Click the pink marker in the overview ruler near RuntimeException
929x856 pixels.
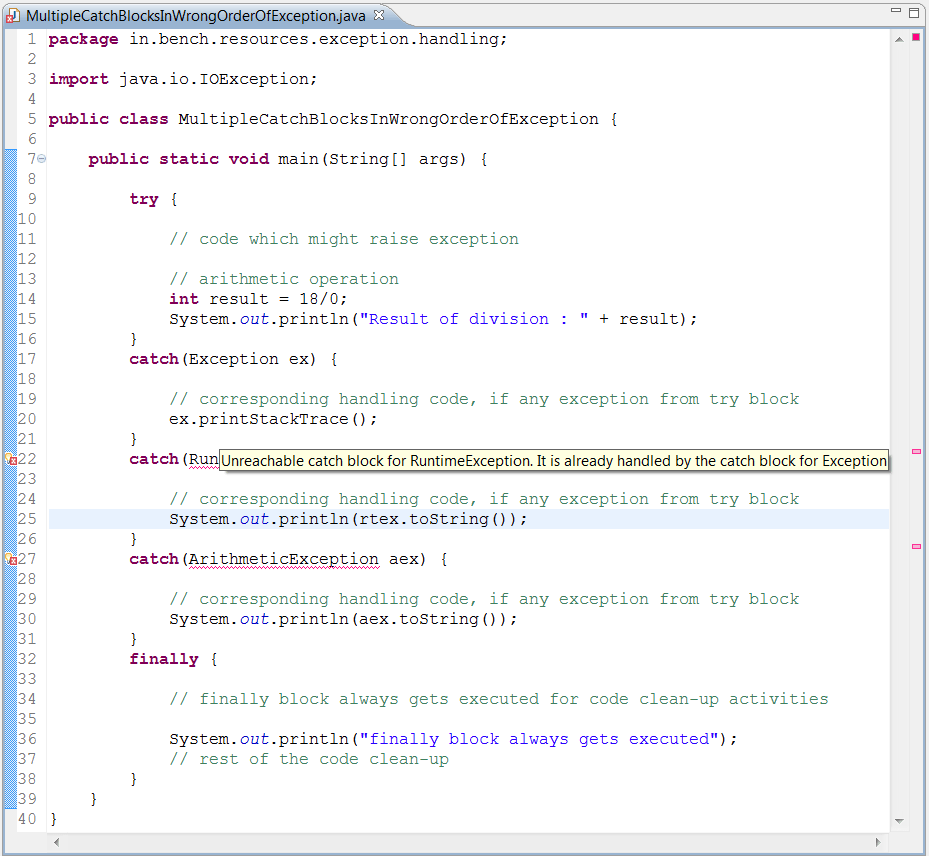(x=915, y=453)
